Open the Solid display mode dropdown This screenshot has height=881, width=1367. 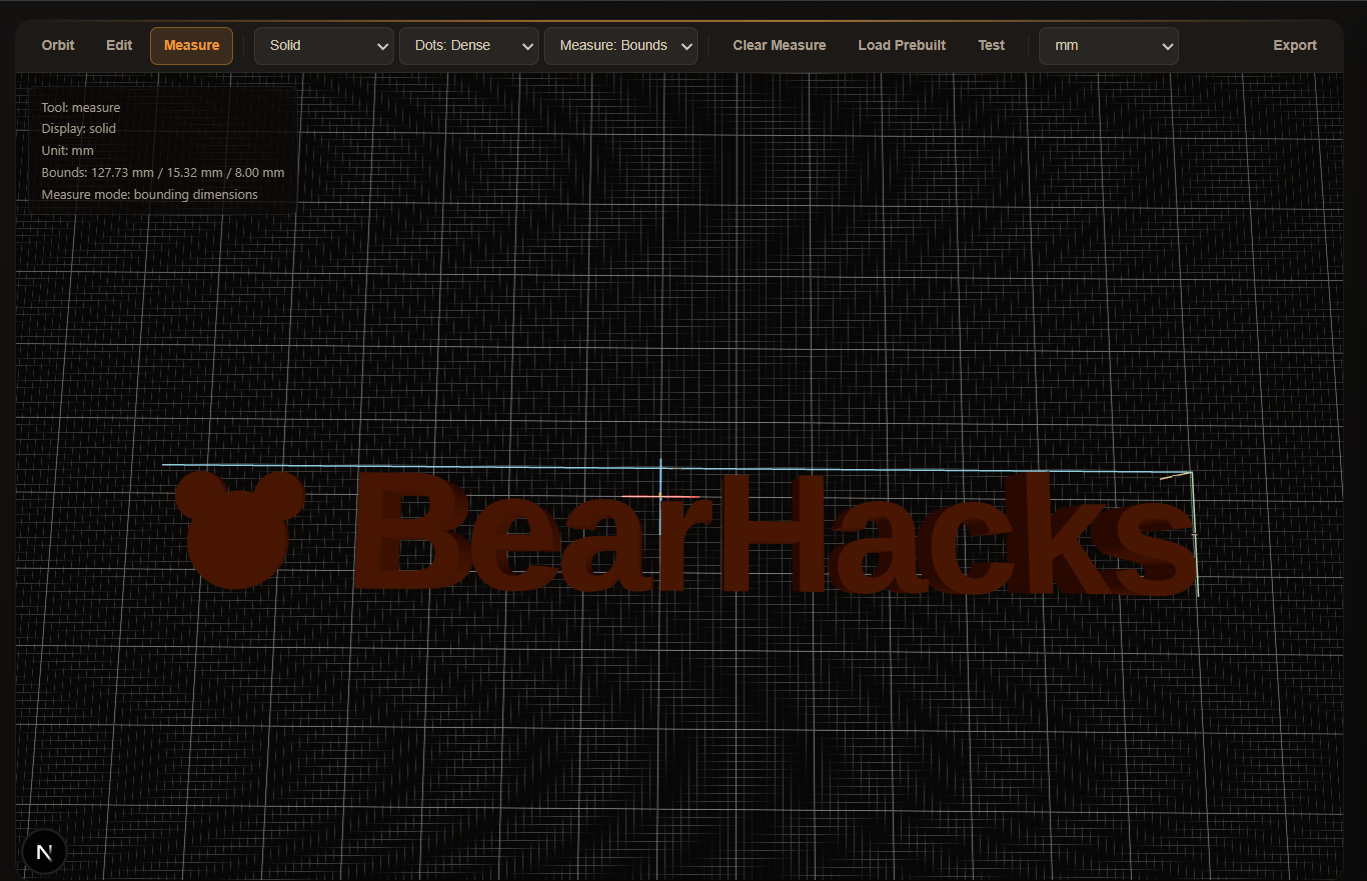coord(324,46)
